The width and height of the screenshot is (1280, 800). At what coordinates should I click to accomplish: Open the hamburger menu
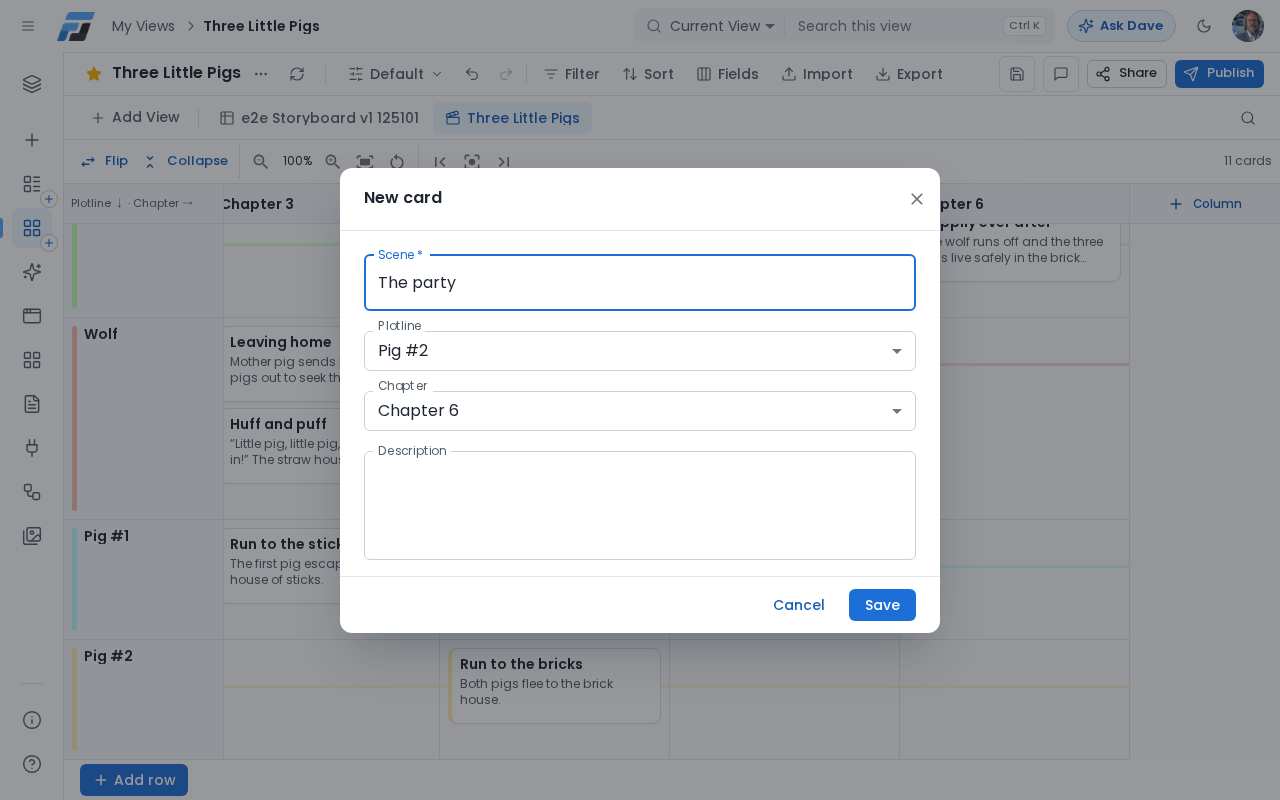[28, 26]
